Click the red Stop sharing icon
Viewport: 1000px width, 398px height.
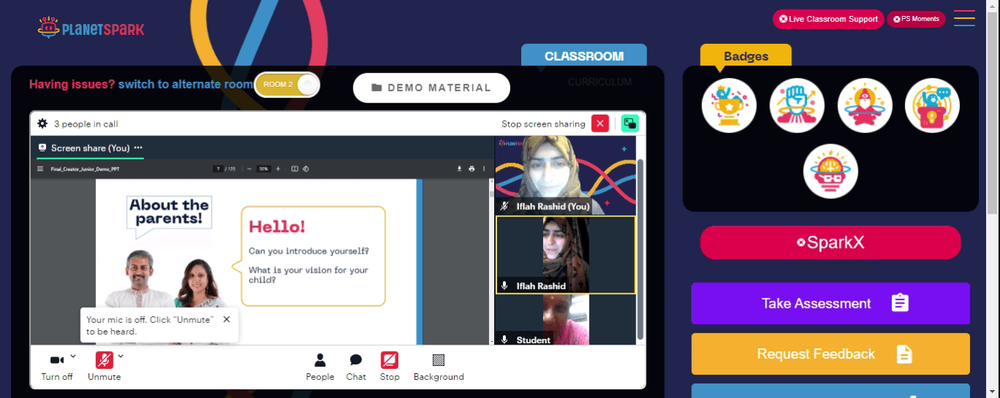pos(390,360)
